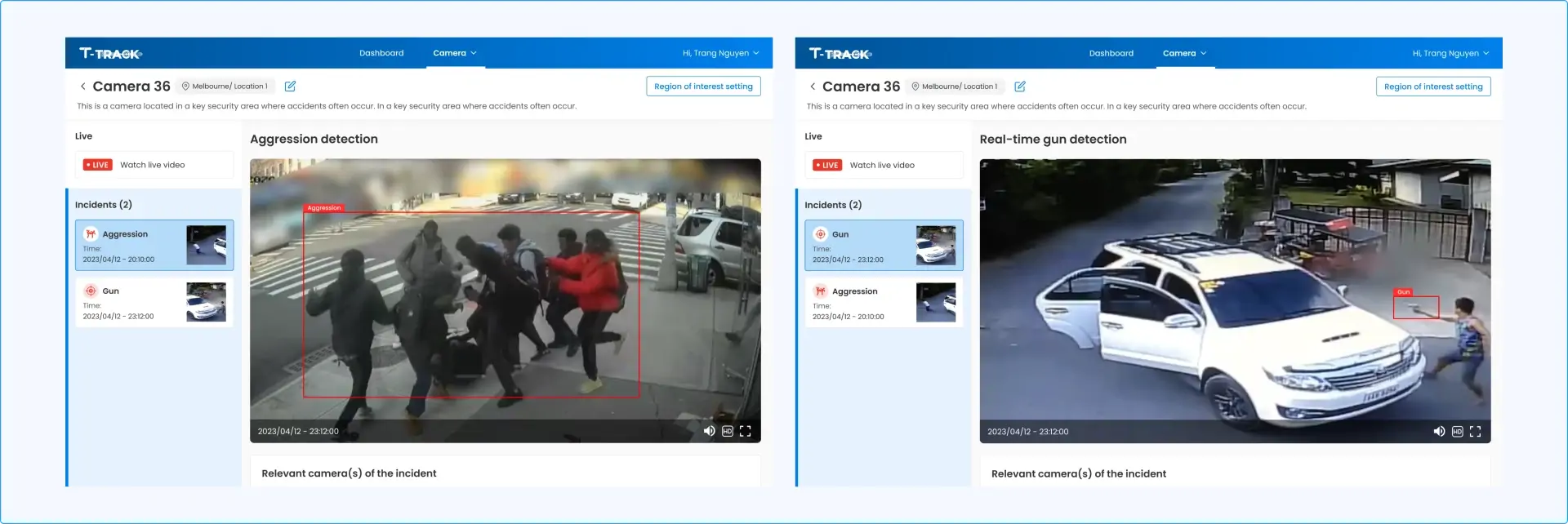
Task: Open Camera dropdown above Aggression detection view
Action: click(x=455, y=53)
